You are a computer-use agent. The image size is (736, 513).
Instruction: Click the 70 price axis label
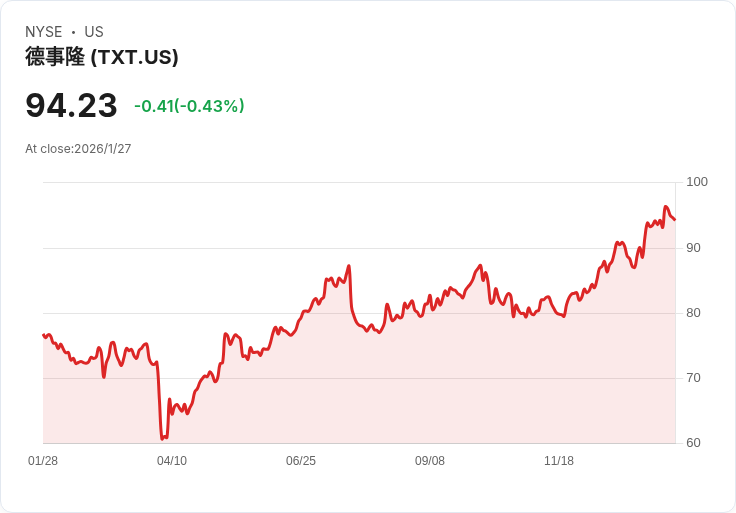[693, 378]
